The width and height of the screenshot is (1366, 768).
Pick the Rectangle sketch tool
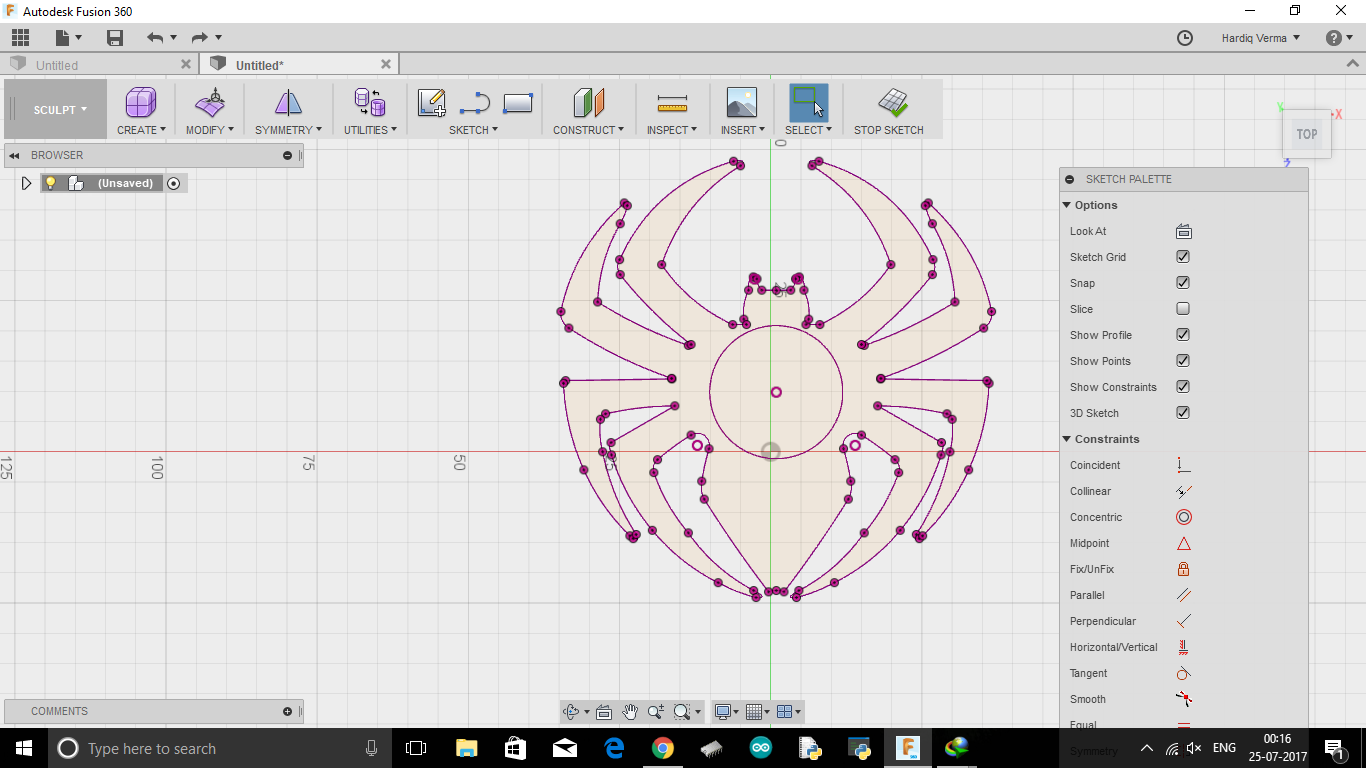tap(518, 102)
